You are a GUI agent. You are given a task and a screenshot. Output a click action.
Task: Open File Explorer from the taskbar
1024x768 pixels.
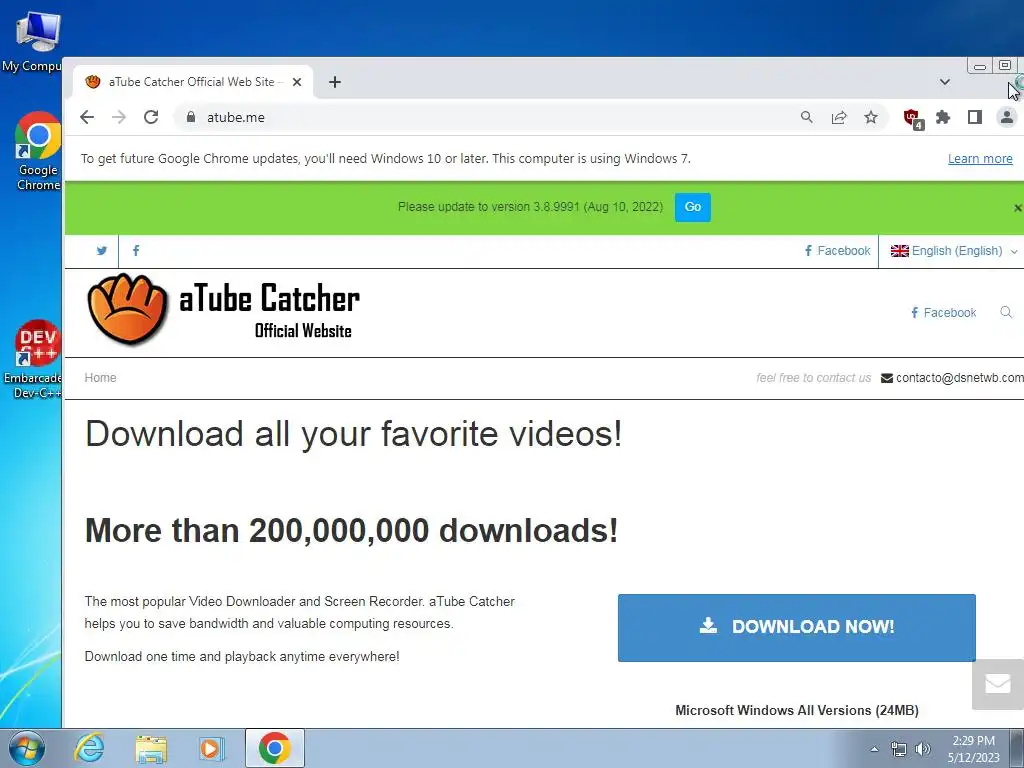pyautogui.click(x=151, y=748)
